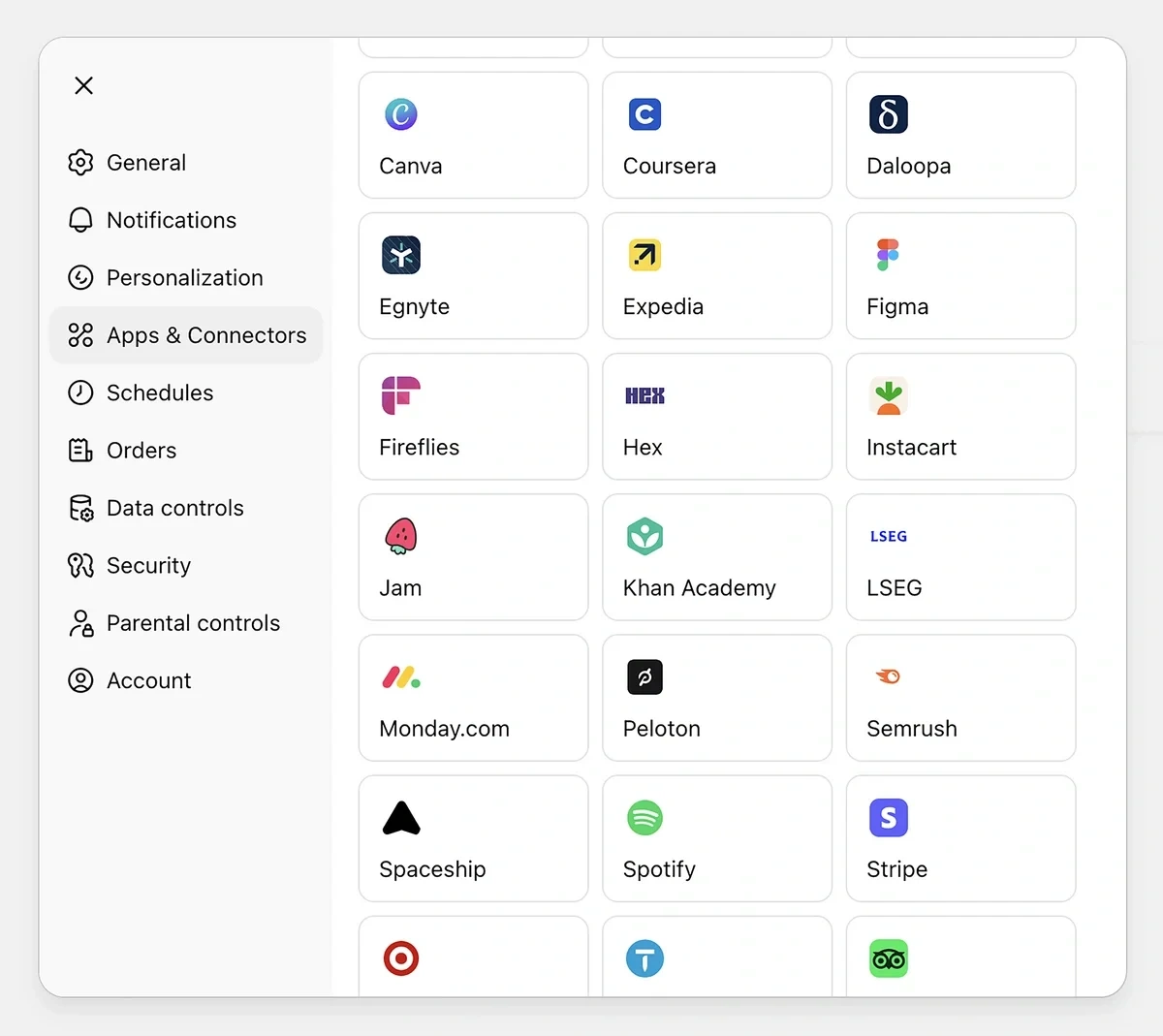1163x1036 pixels.
Task: Open the Canva app connector
Action: [473, 135]
